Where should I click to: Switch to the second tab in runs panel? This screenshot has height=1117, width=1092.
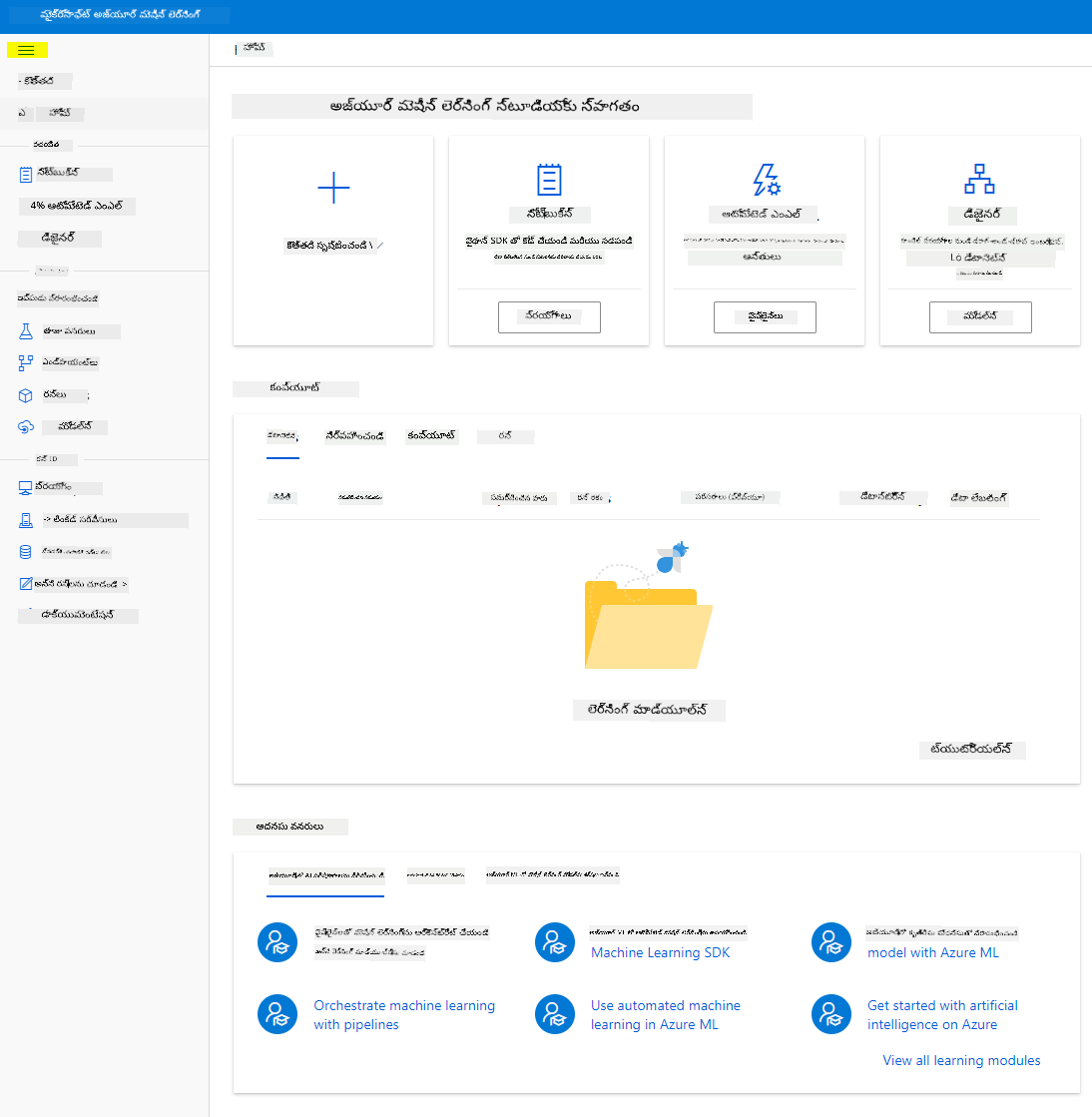[x=354, y=436]
